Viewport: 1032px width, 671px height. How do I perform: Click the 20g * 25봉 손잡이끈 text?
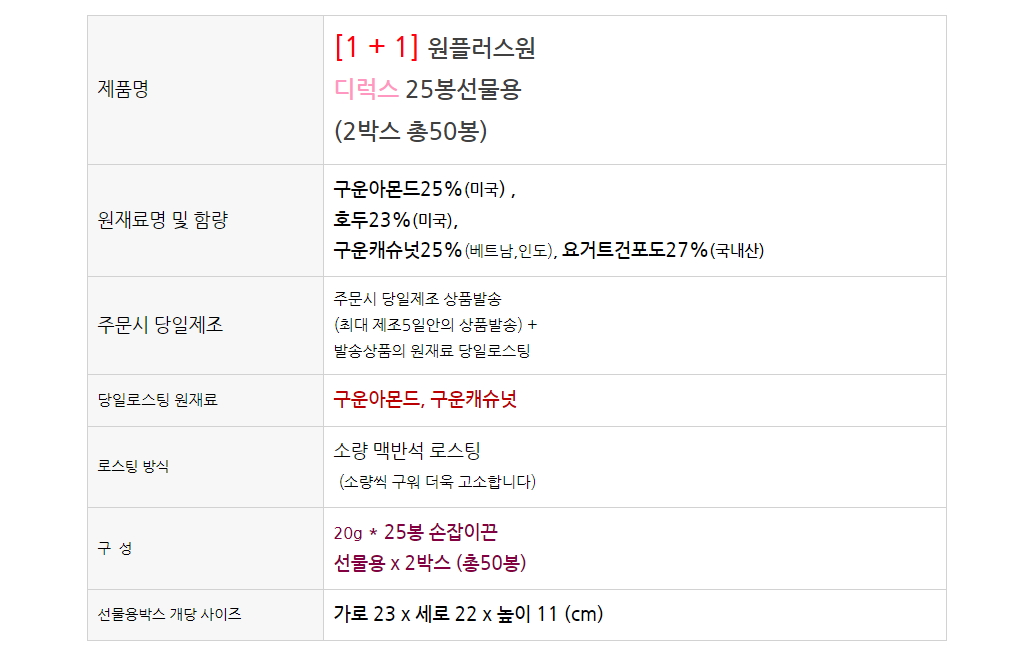click(x=415, y=532)
